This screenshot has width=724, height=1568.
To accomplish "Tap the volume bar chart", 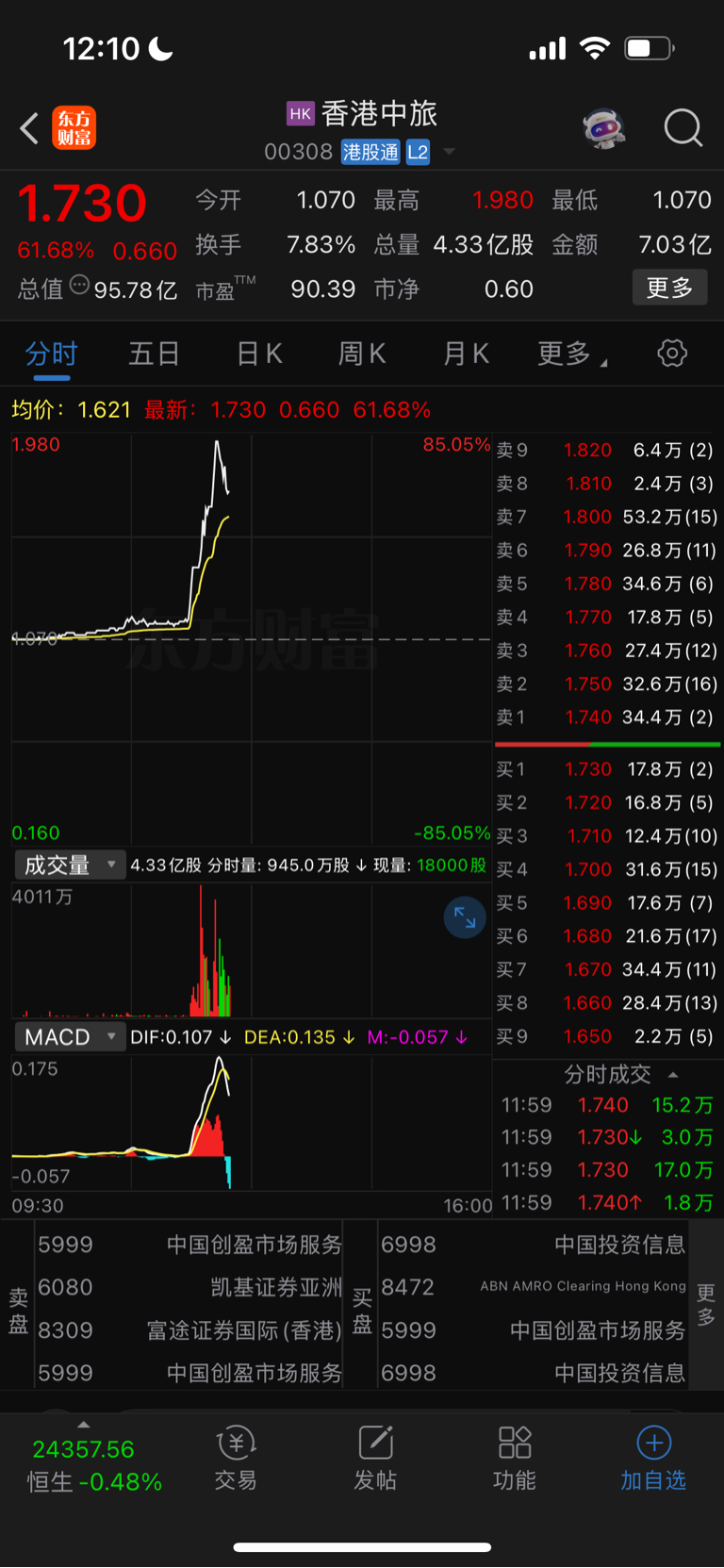I will tap(251, 950).
